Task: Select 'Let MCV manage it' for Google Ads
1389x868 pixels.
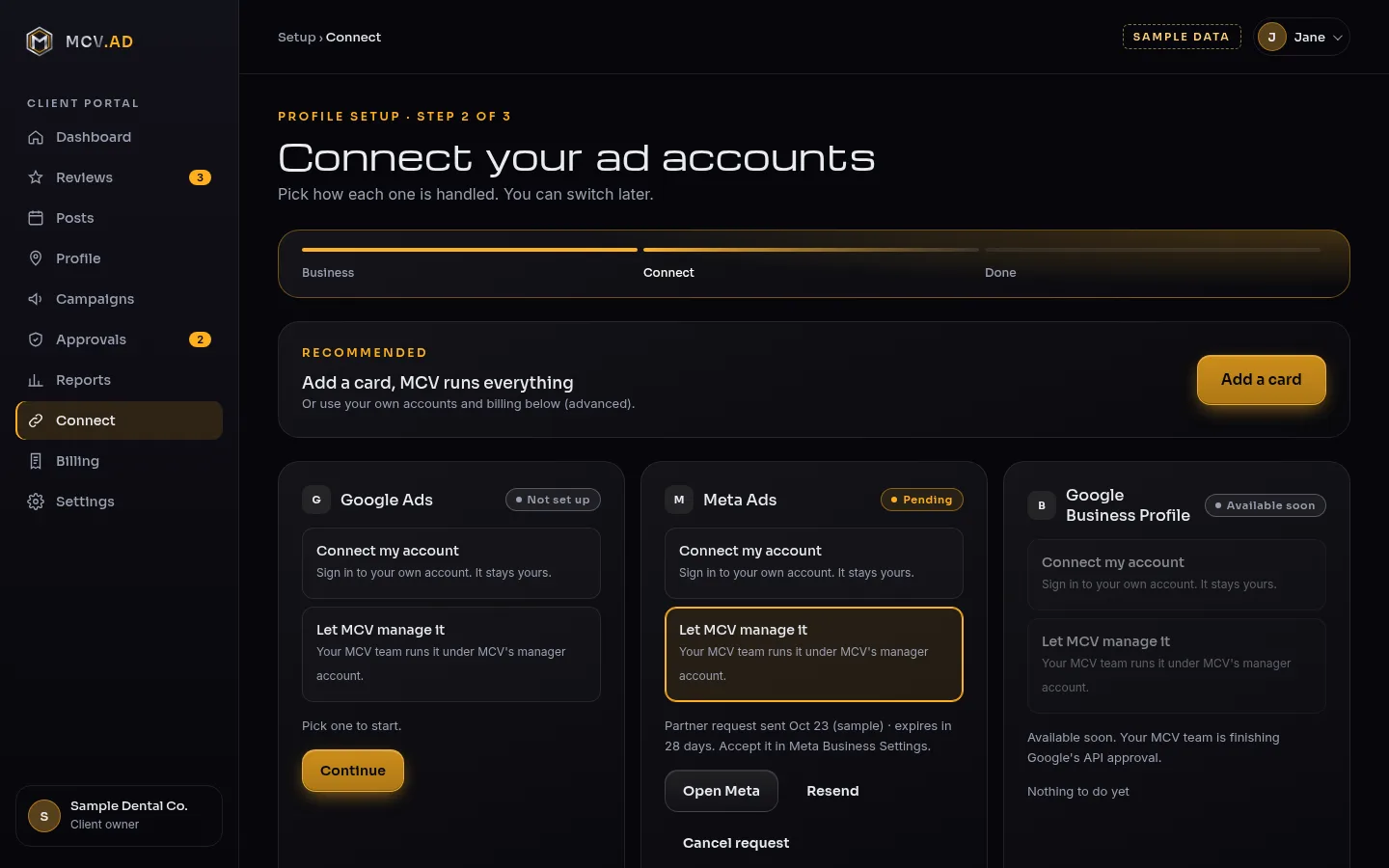Action: point(451,654)
